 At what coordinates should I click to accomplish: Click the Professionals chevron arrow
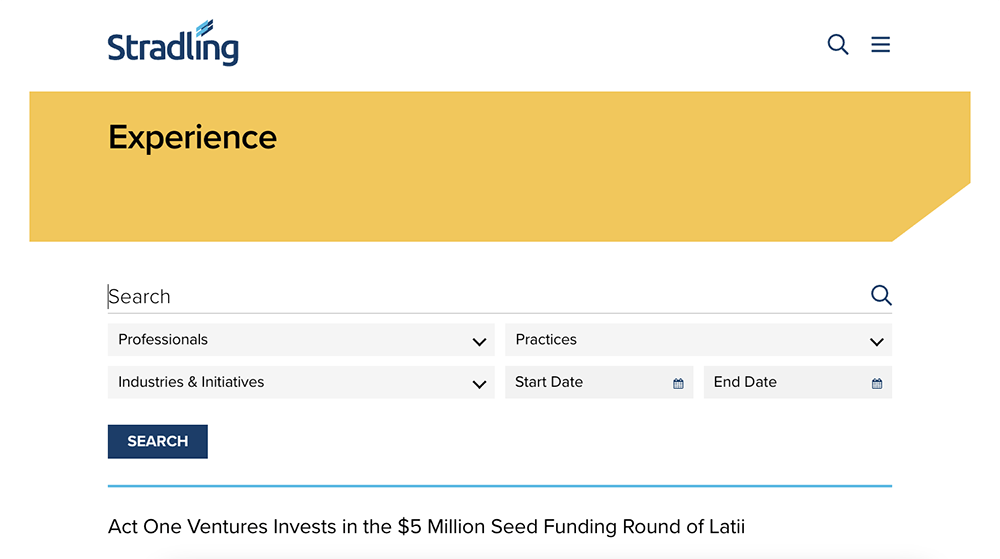(479, 342)
